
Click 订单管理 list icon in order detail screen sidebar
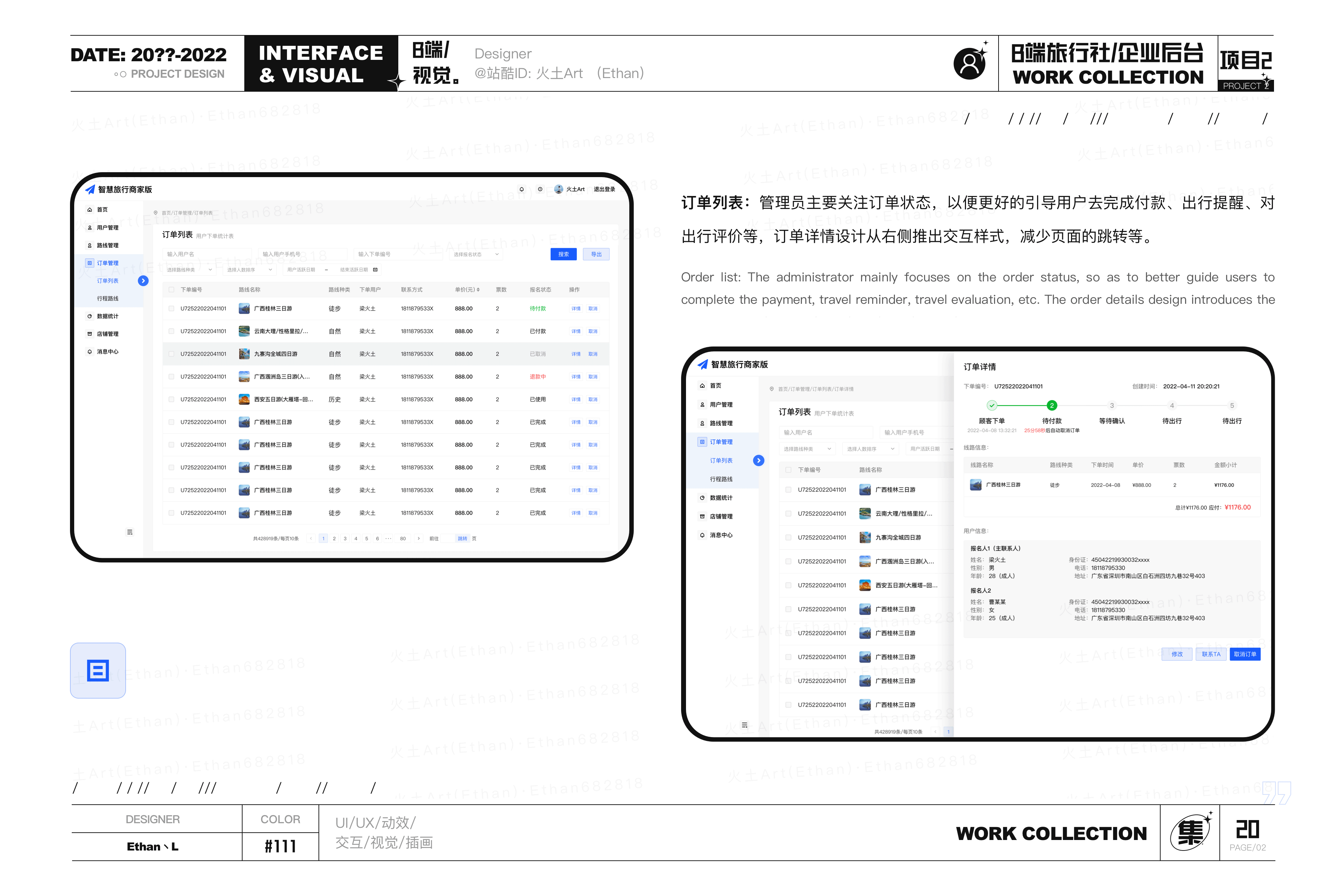pos(702,442)
